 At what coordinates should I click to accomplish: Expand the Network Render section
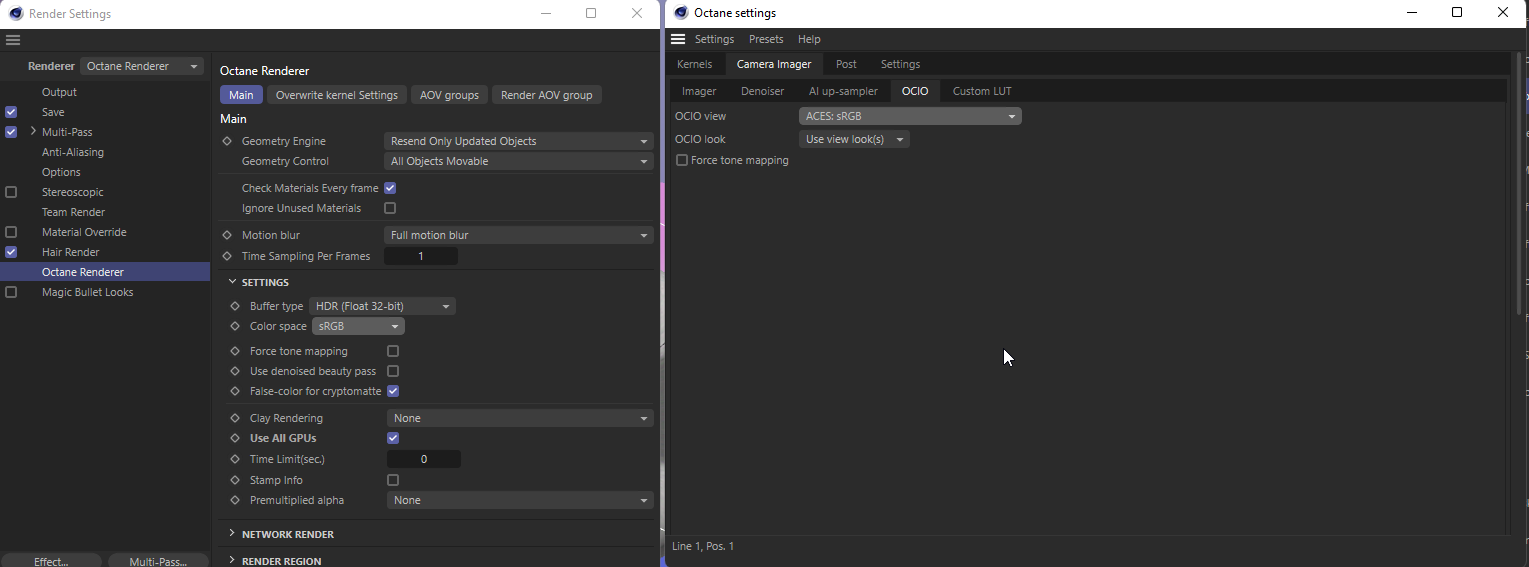232,534
